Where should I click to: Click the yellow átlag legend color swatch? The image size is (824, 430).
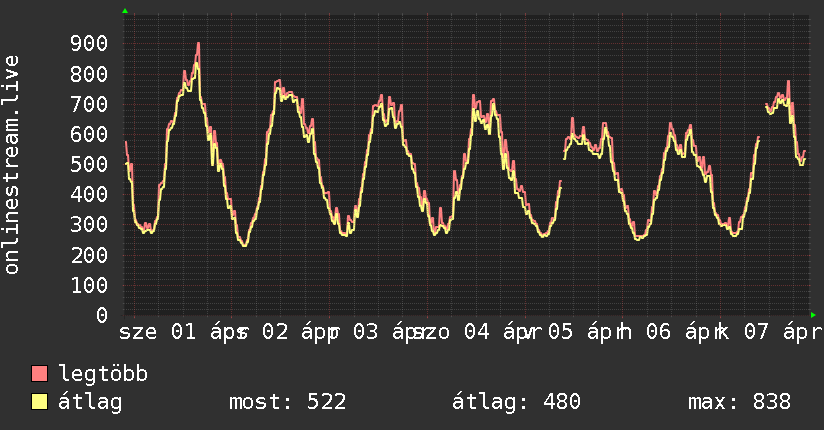coord(39,402)
